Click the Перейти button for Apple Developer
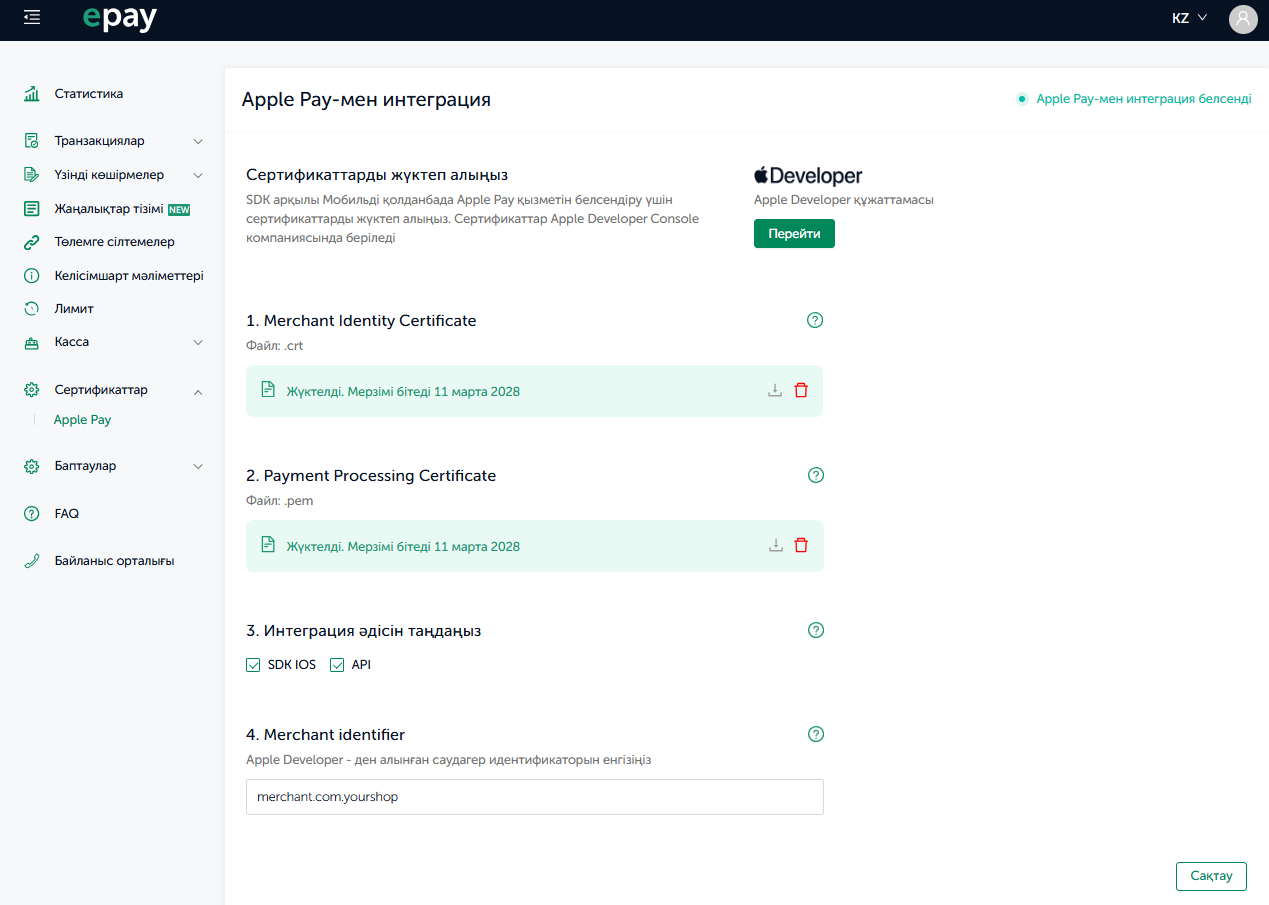1269x905 pixels. click(794, 233)
